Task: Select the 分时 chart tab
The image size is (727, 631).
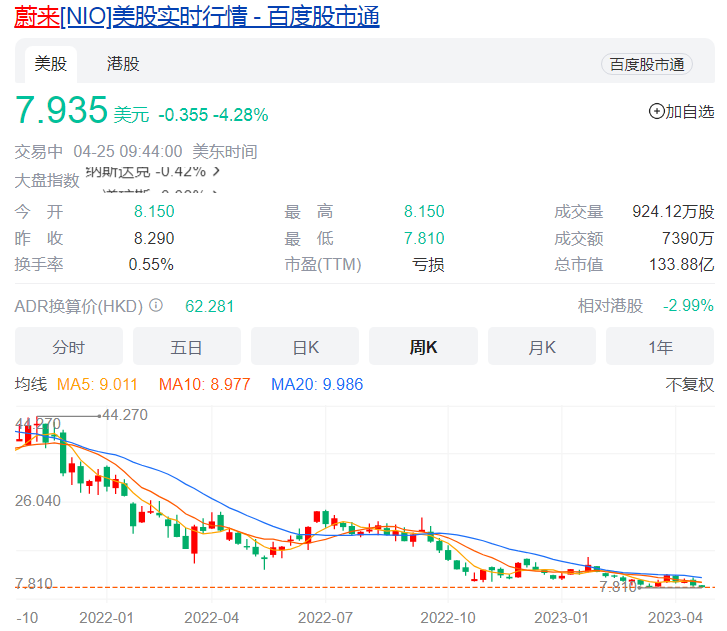Action: [69, 346]
